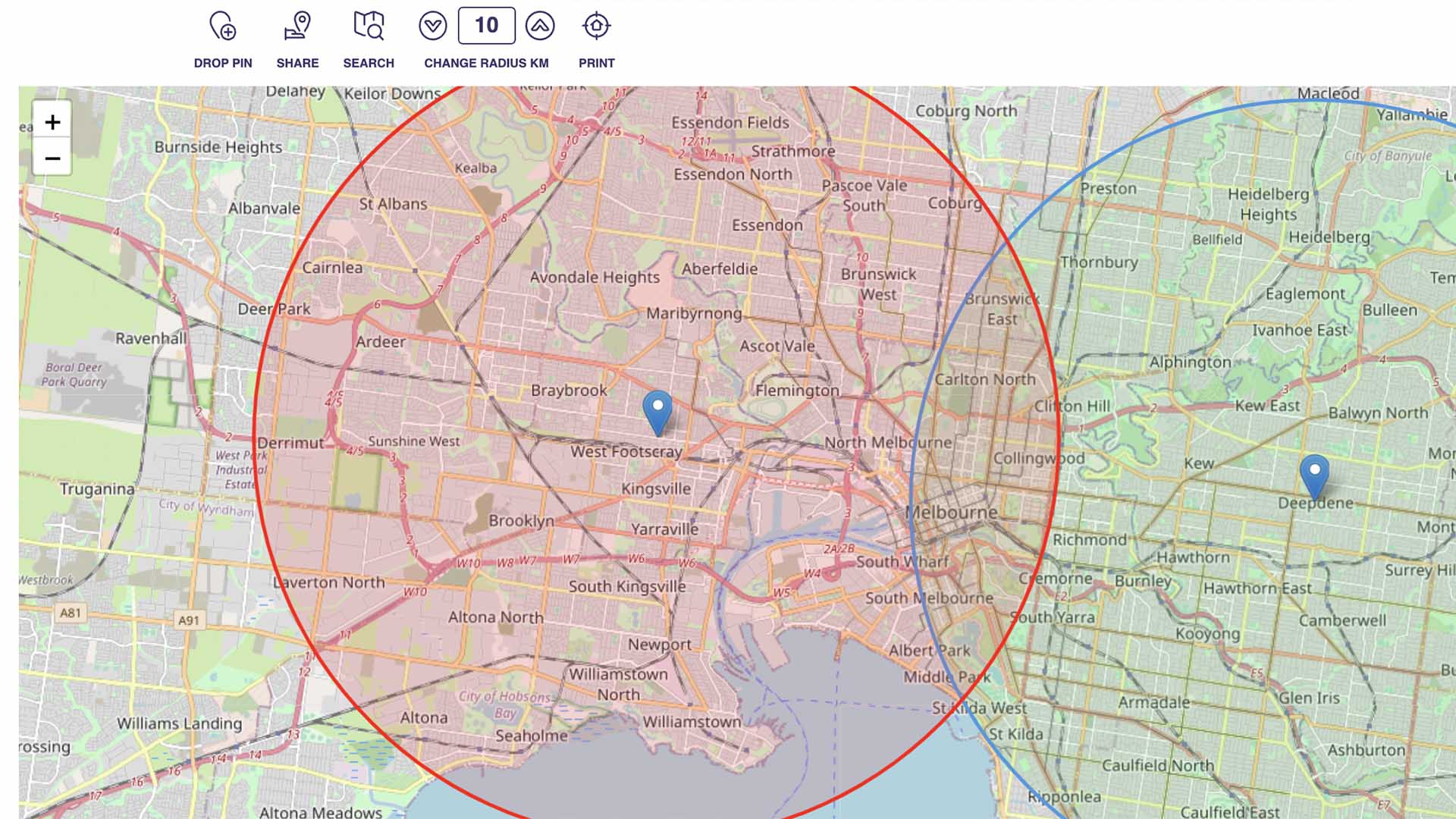1456x819 pixels.
Task: Click the Yarraville label
Action: click(x=665, y=529)
